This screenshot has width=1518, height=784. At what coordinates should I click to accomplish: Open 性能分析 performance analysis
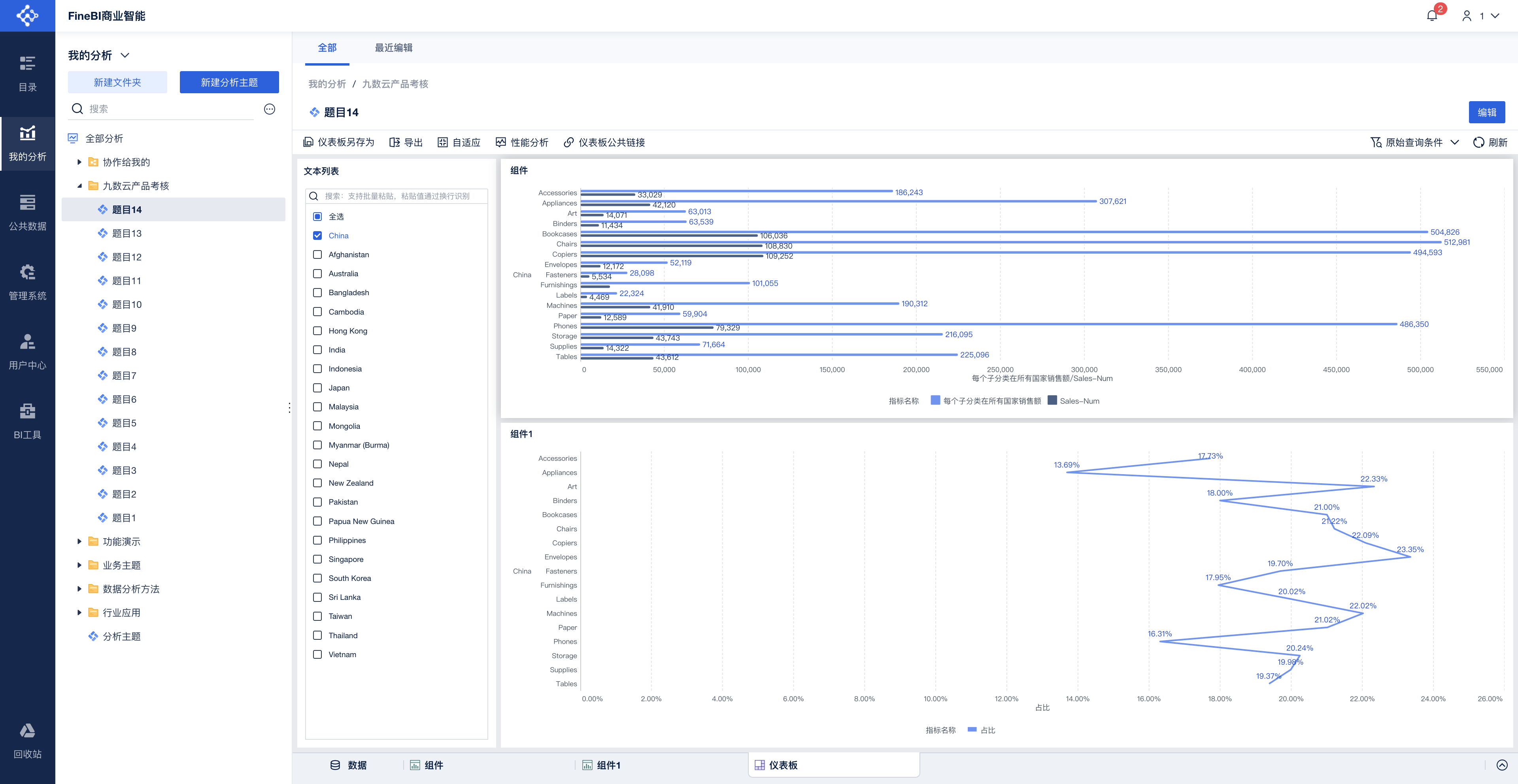click(x=521, y=143)
